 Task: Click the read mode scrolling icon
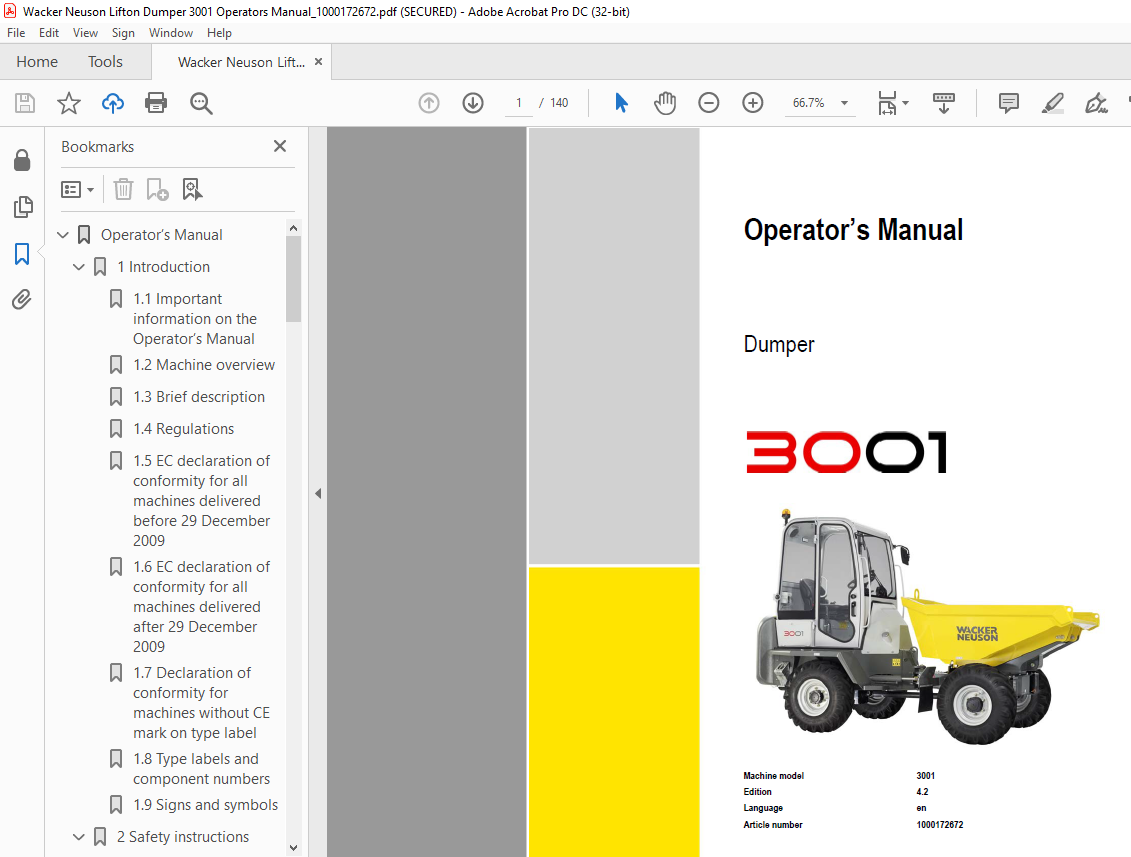pyautogui.click(x=943, y=103)
